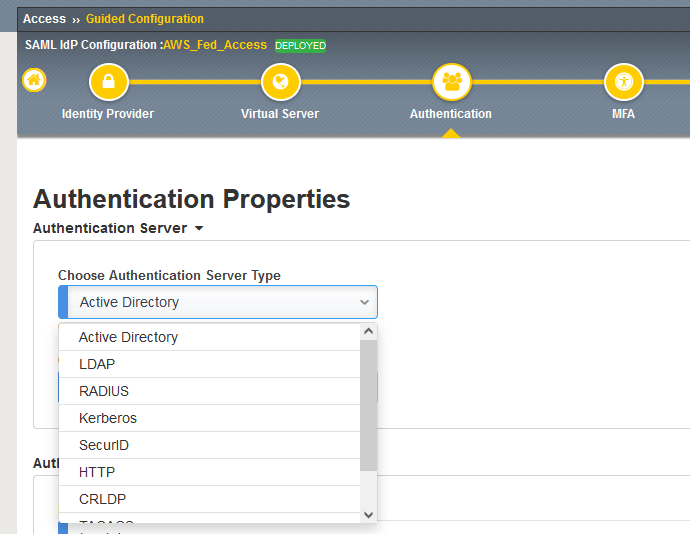The height and width of the screenshot is (534, 690).
Task: Select SecurID authentication option
Action: (104, 445)
